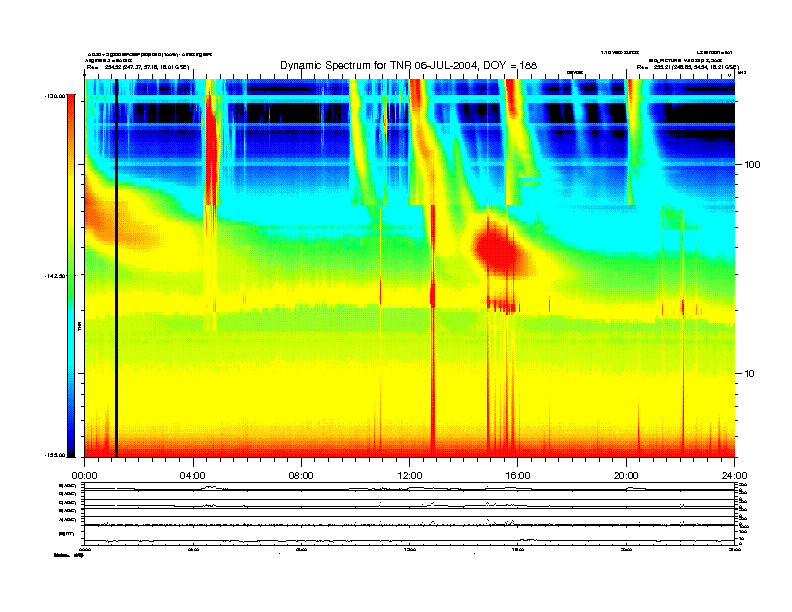Viewport: 792px width, 612px height.
Task: Click the black vertical data-gap line in spectrum
Action: tap(116, 268)
